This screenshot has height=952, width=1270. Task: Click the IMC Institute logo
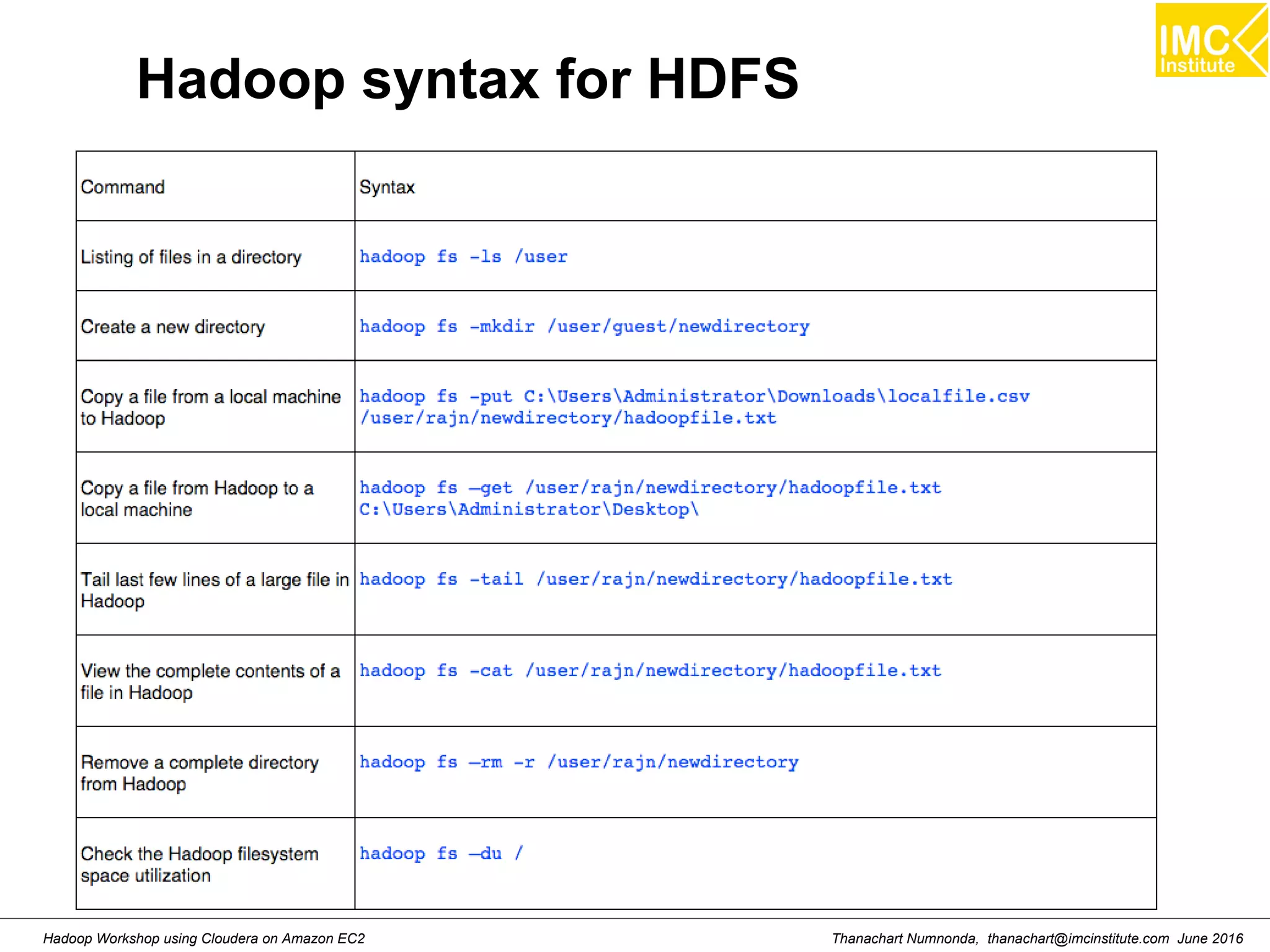tap(1211, 40)
